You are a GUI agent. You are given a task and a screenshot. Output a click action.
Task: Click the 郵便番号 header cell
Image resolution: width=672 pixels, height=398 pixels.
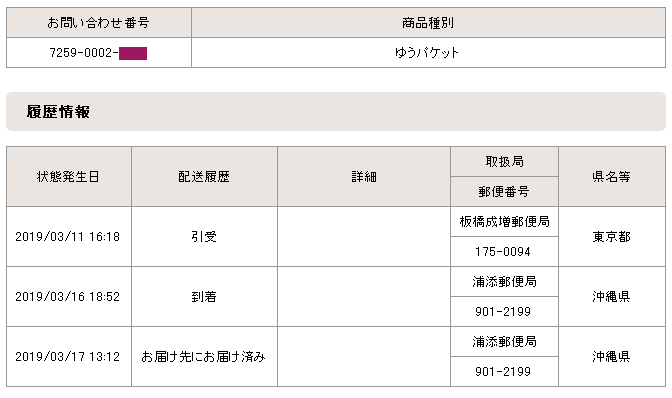504,192
